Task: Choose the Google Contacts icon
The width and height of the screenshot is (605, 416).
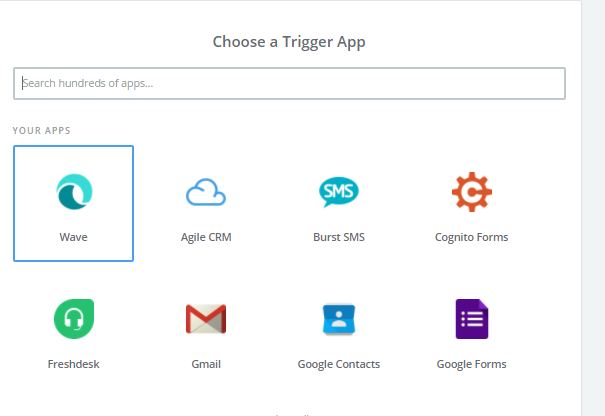Action: click(x=339, y=319)
